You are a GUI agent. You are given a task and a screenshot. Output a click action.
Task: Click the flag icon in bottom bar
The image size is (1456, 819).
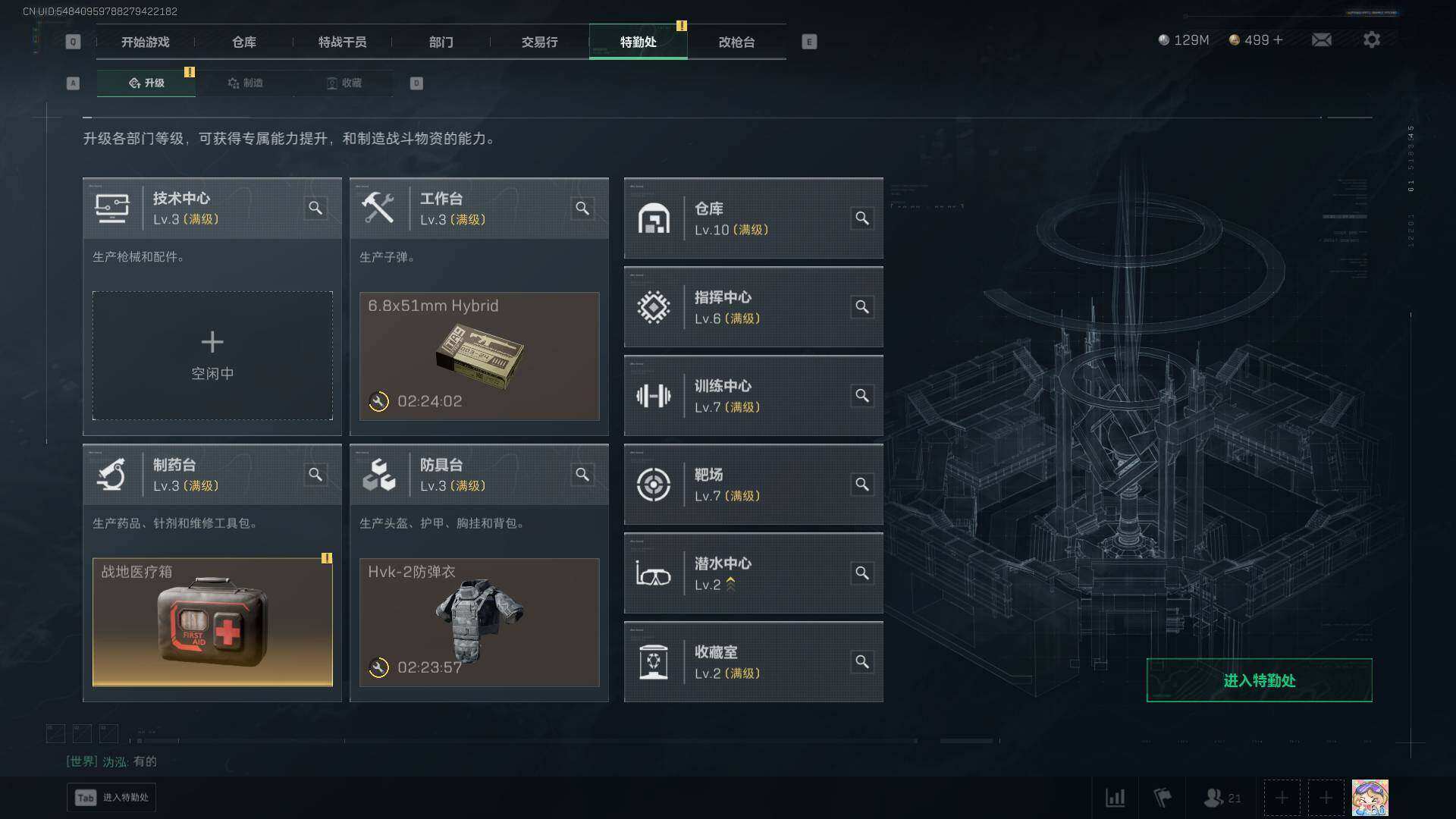(x=1163, y=798)
